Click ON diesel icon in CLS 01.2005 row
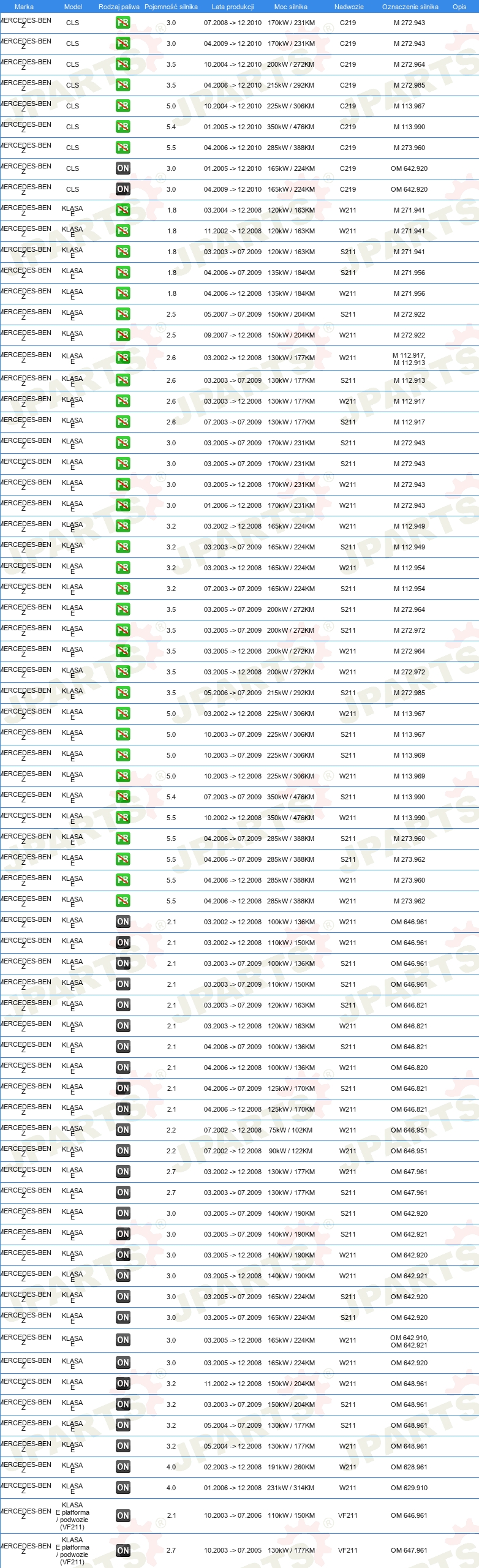Screen dimensions: 479x1568 123,168
